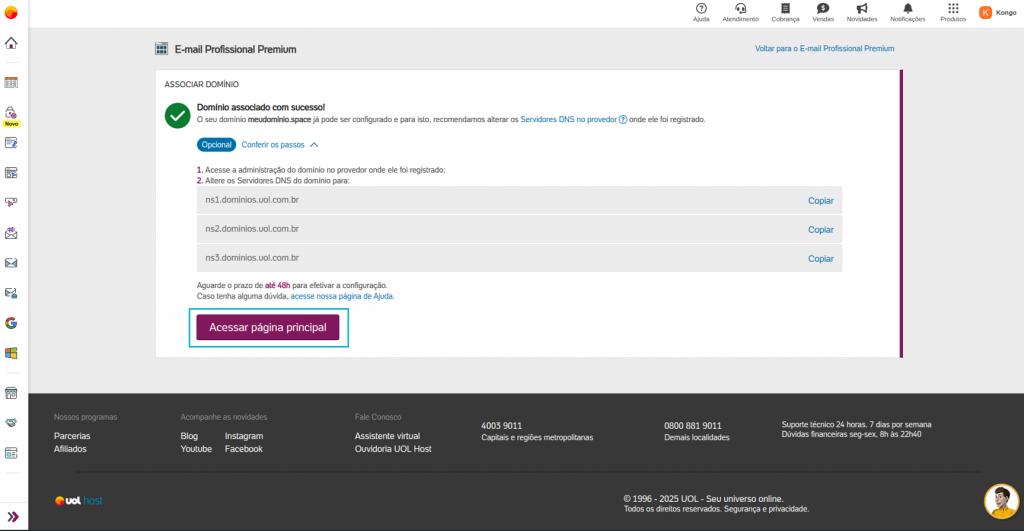Open Instagram footer link

244,436
